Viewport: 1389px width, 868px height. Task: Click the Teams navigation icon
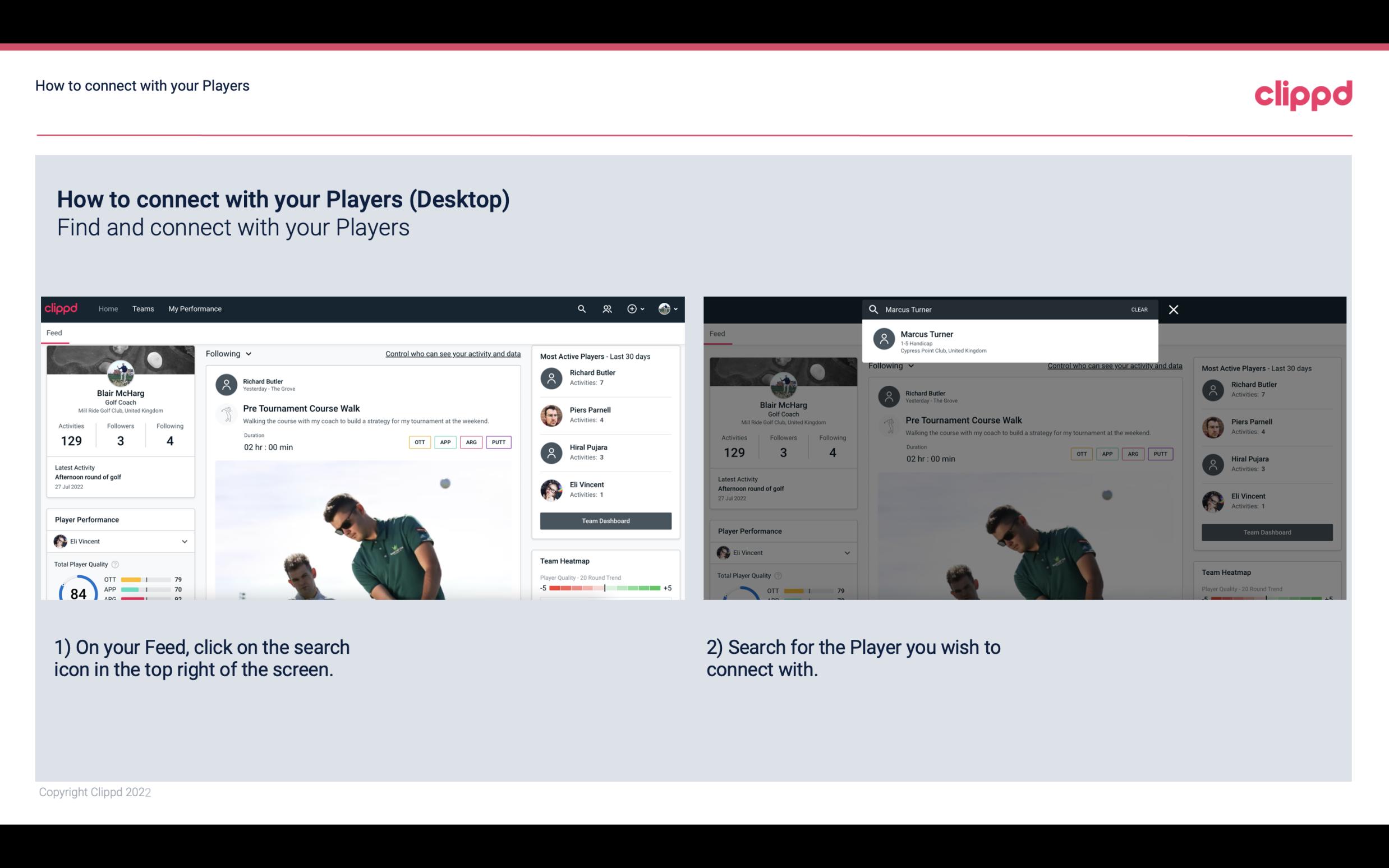click(143, 308)
